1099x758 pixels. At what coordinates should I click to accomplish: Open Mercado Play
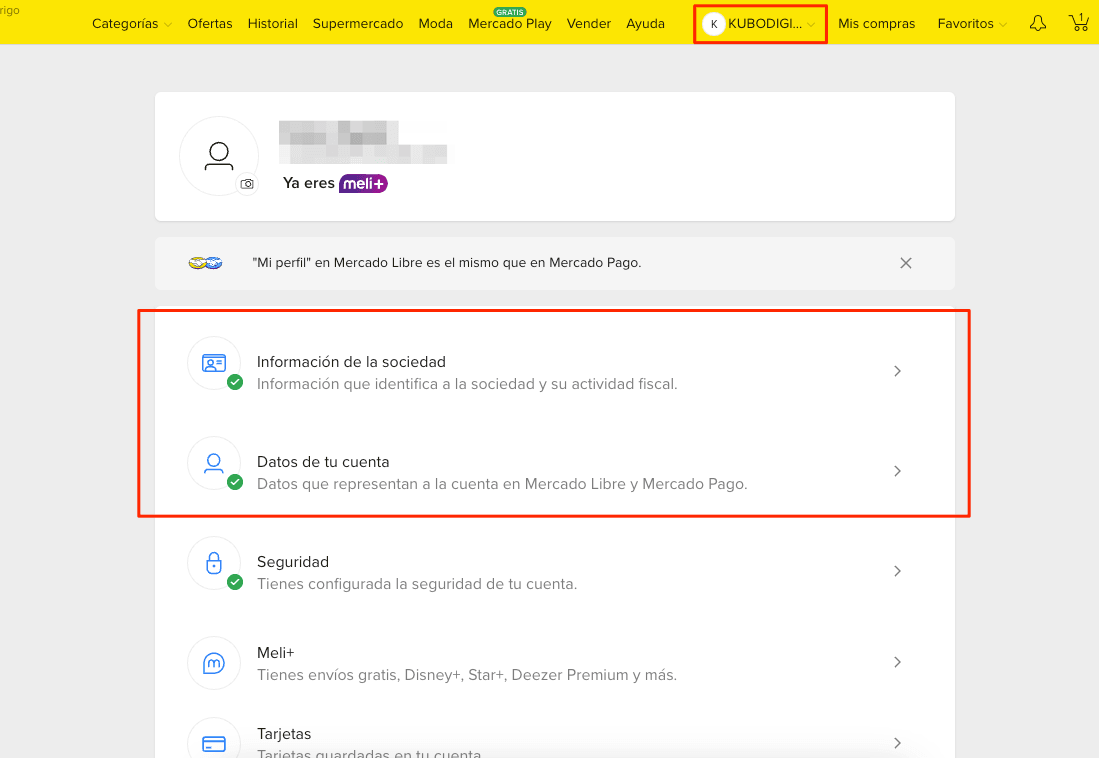point(510,24)
